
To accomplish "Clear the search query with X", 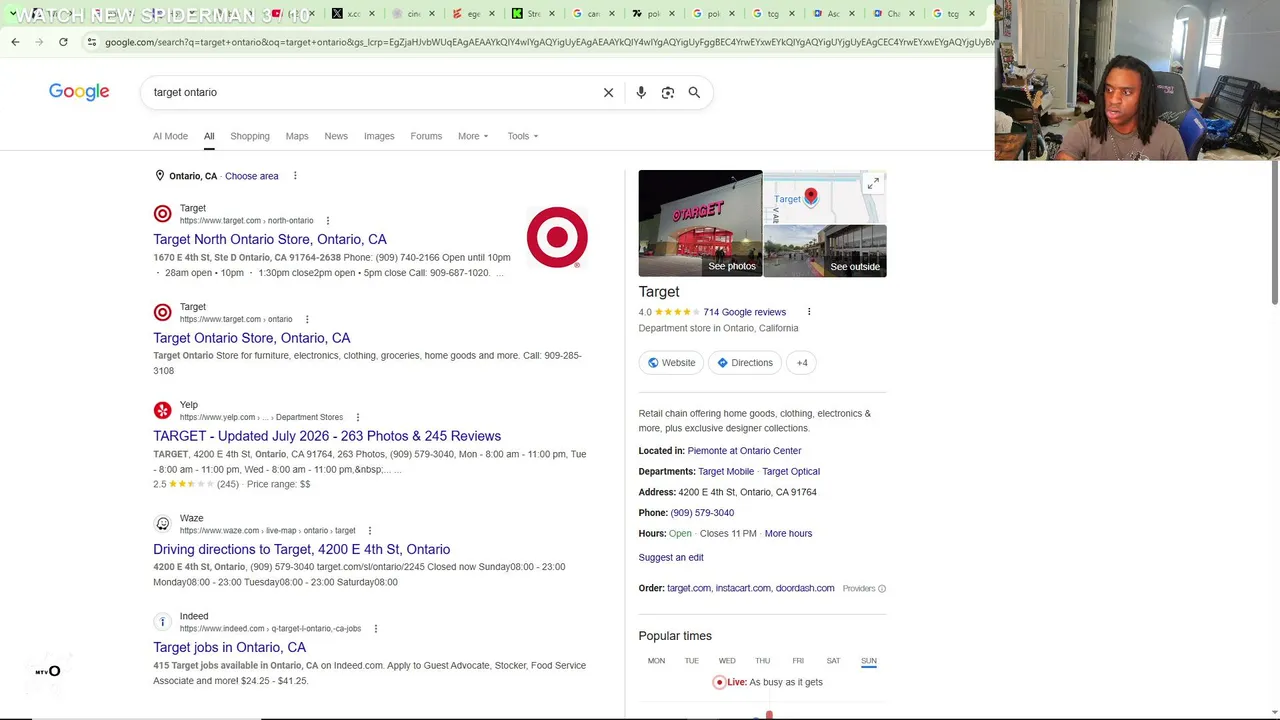I will (x=608, y=92).
